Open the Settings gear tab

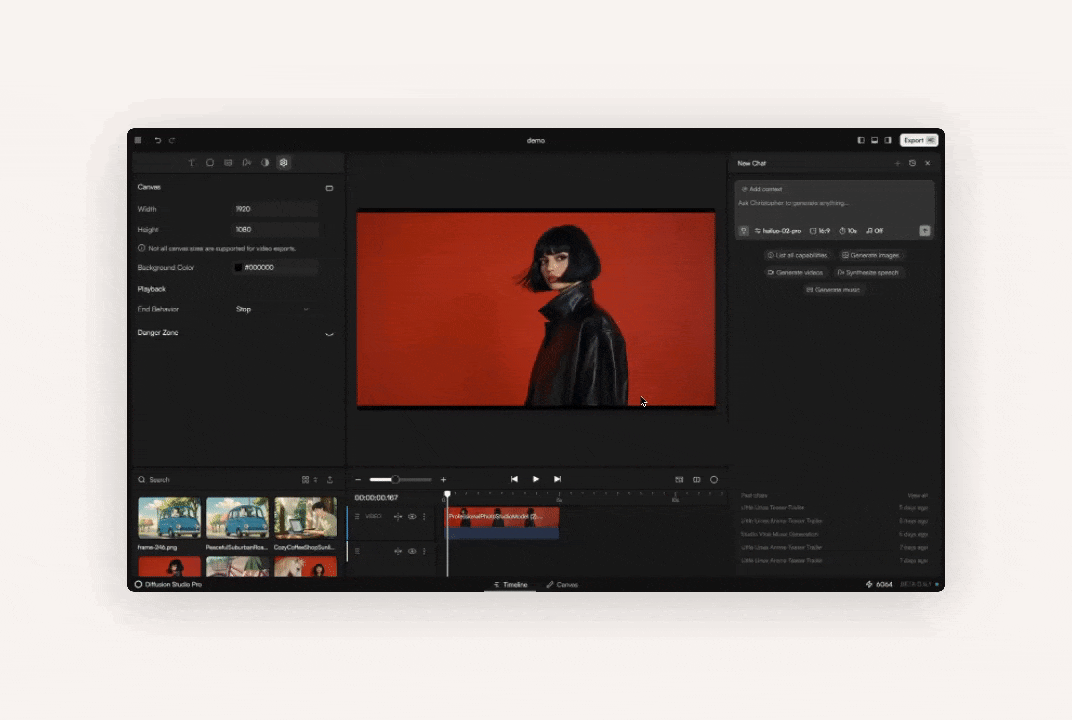click(284, 163)
